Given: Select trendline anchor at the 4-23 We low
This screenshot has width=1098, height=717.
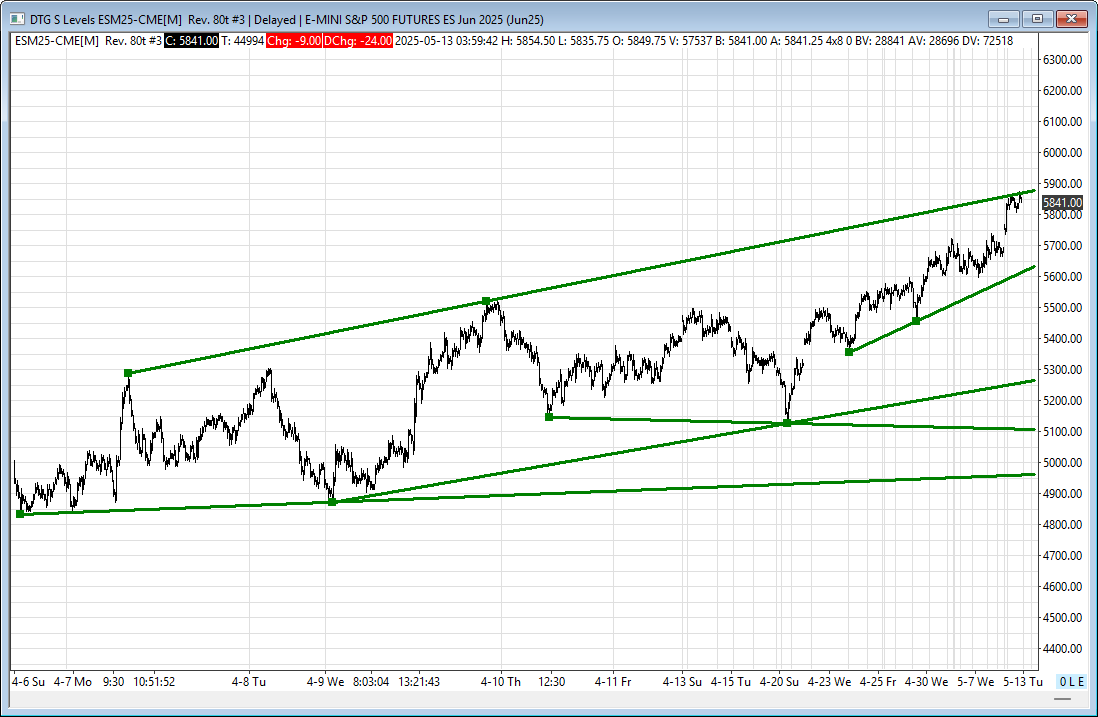Looking at the screenshot, I should 849,352.
